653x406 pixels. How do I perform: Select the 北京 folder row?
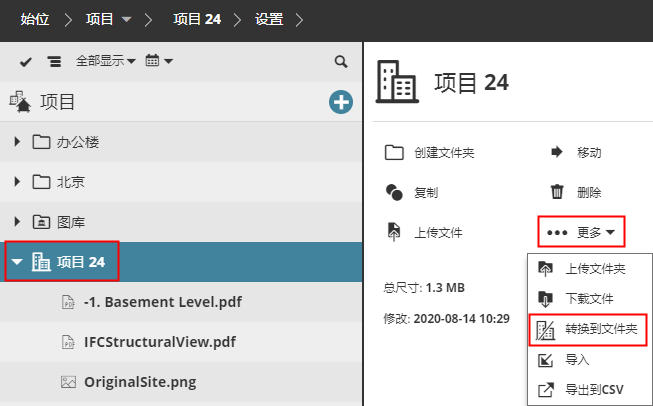[x=181, y=182]
